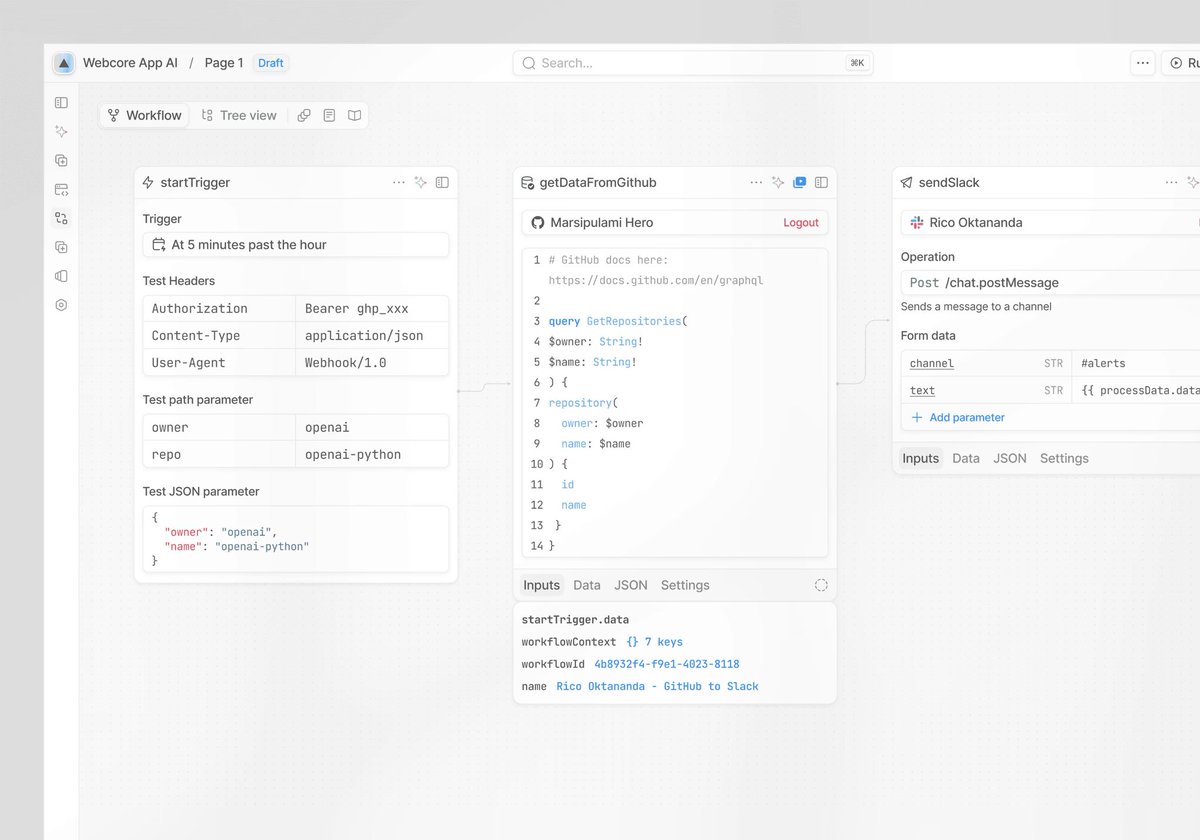
Task: Toggle the side panel icon on startTrigger node
Action: 442,182
